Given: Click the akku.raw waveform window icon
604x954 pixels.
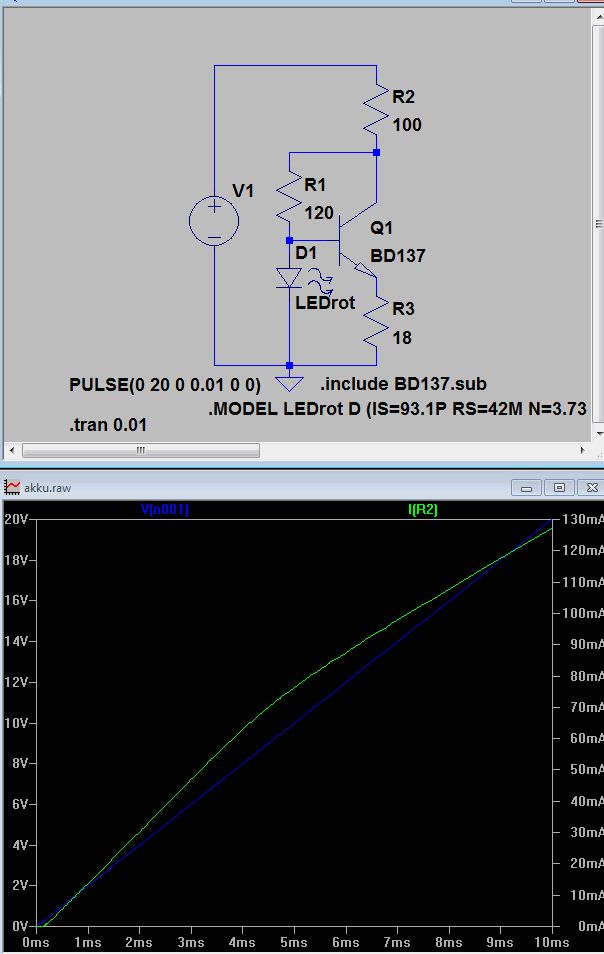Looking at the screenshot, I should point(12,487).
